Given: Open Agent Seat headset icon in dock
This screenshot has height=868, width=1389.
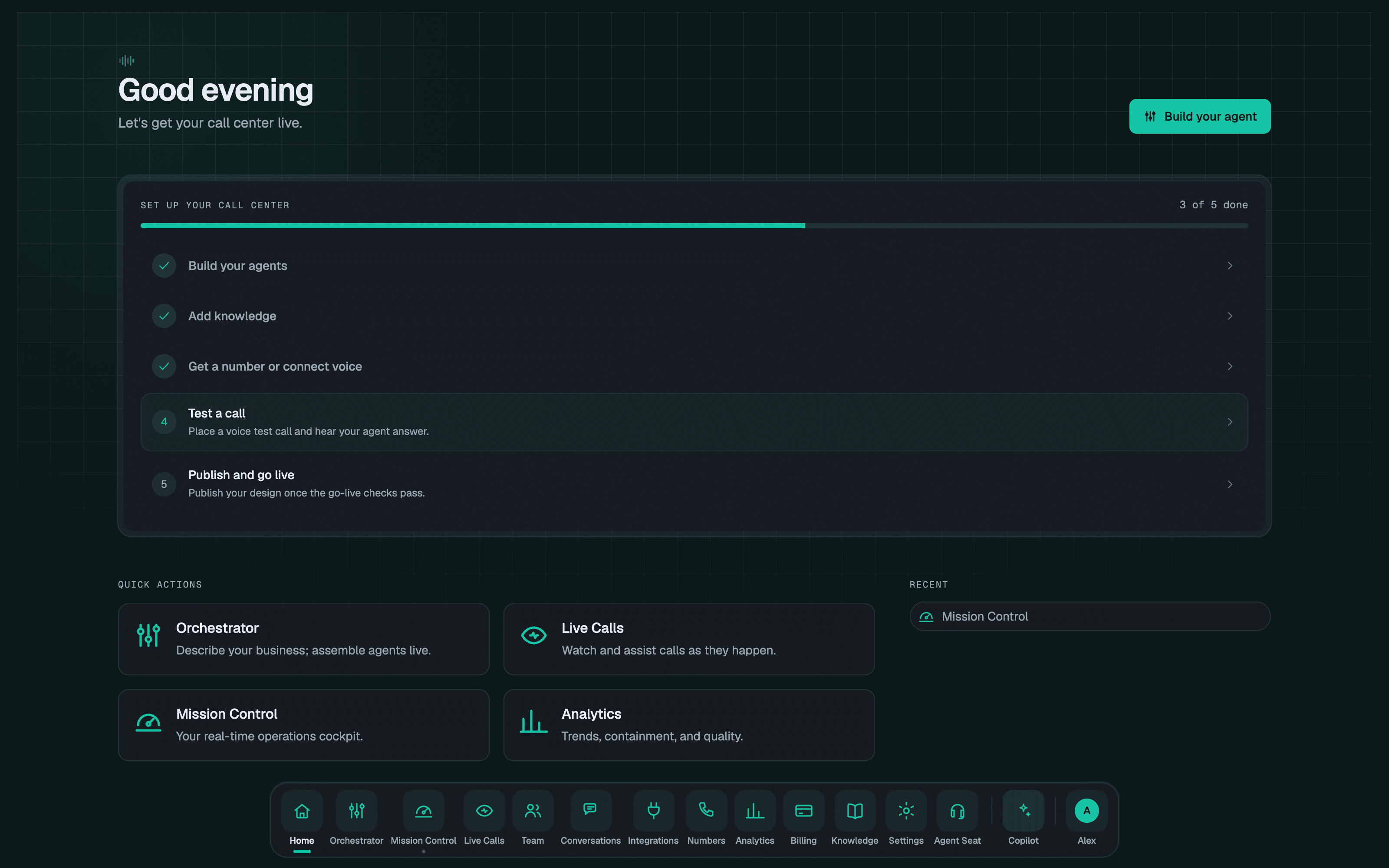Looking at the screenshot, I should tap(958, 811).
